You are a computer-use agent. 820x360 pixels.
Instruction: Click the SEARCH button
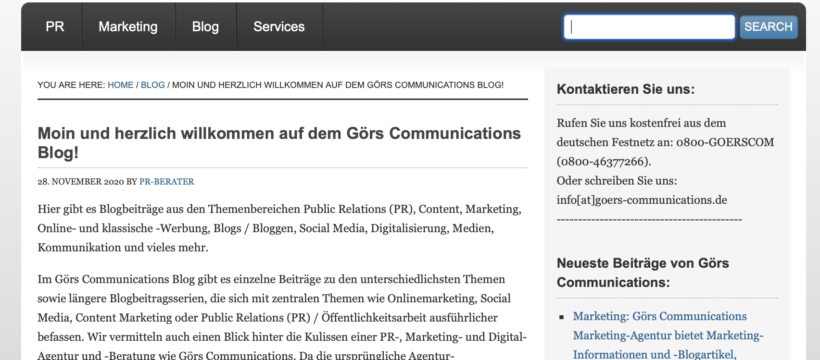point(768,27)
